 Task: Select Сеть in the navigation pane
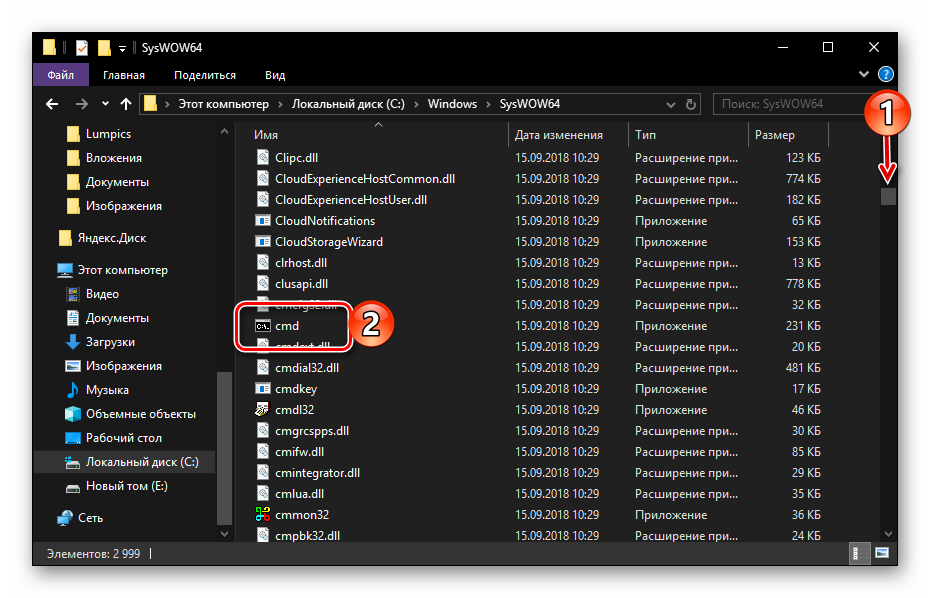[x=80, y=518]
